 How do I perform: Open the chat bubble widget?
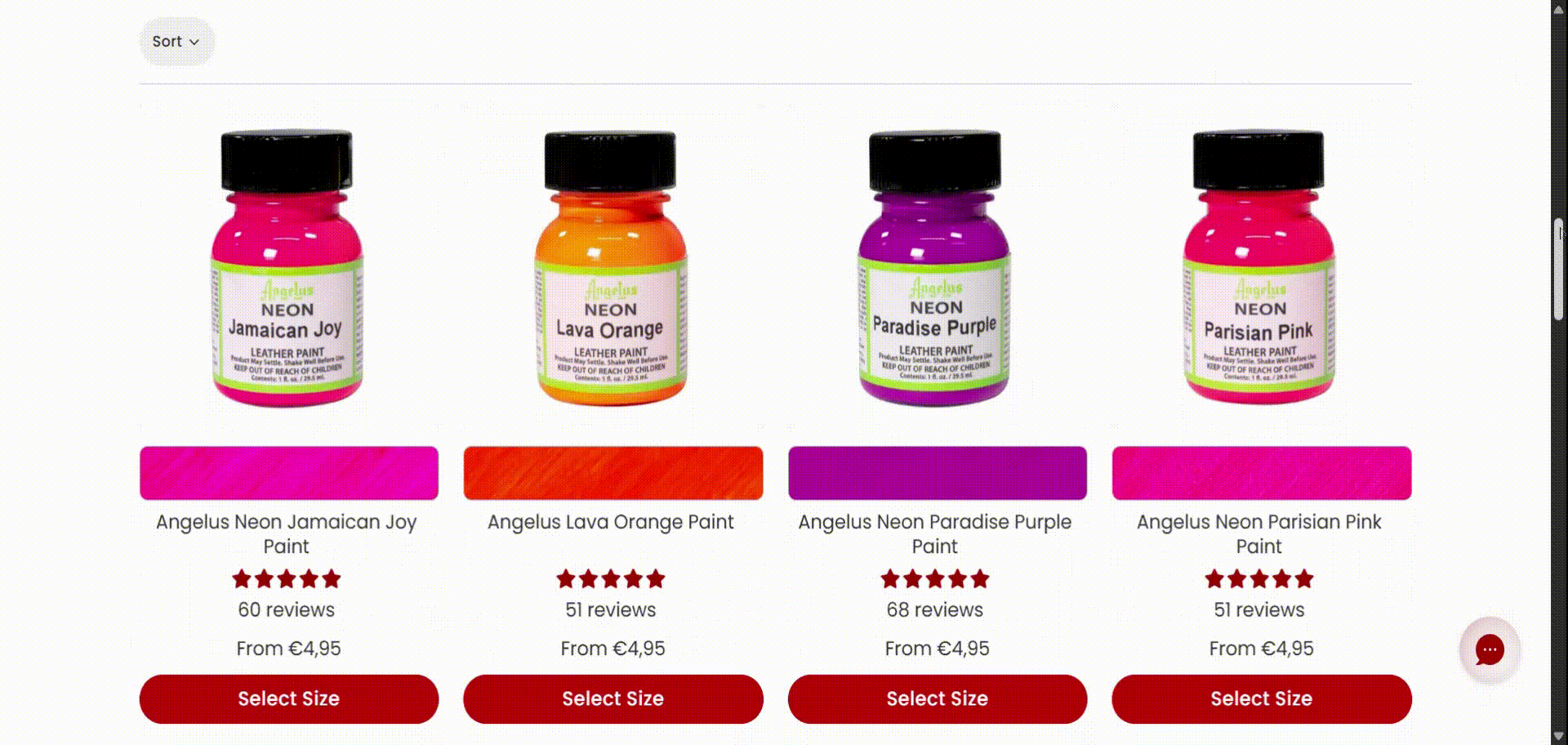point(1490,650)
